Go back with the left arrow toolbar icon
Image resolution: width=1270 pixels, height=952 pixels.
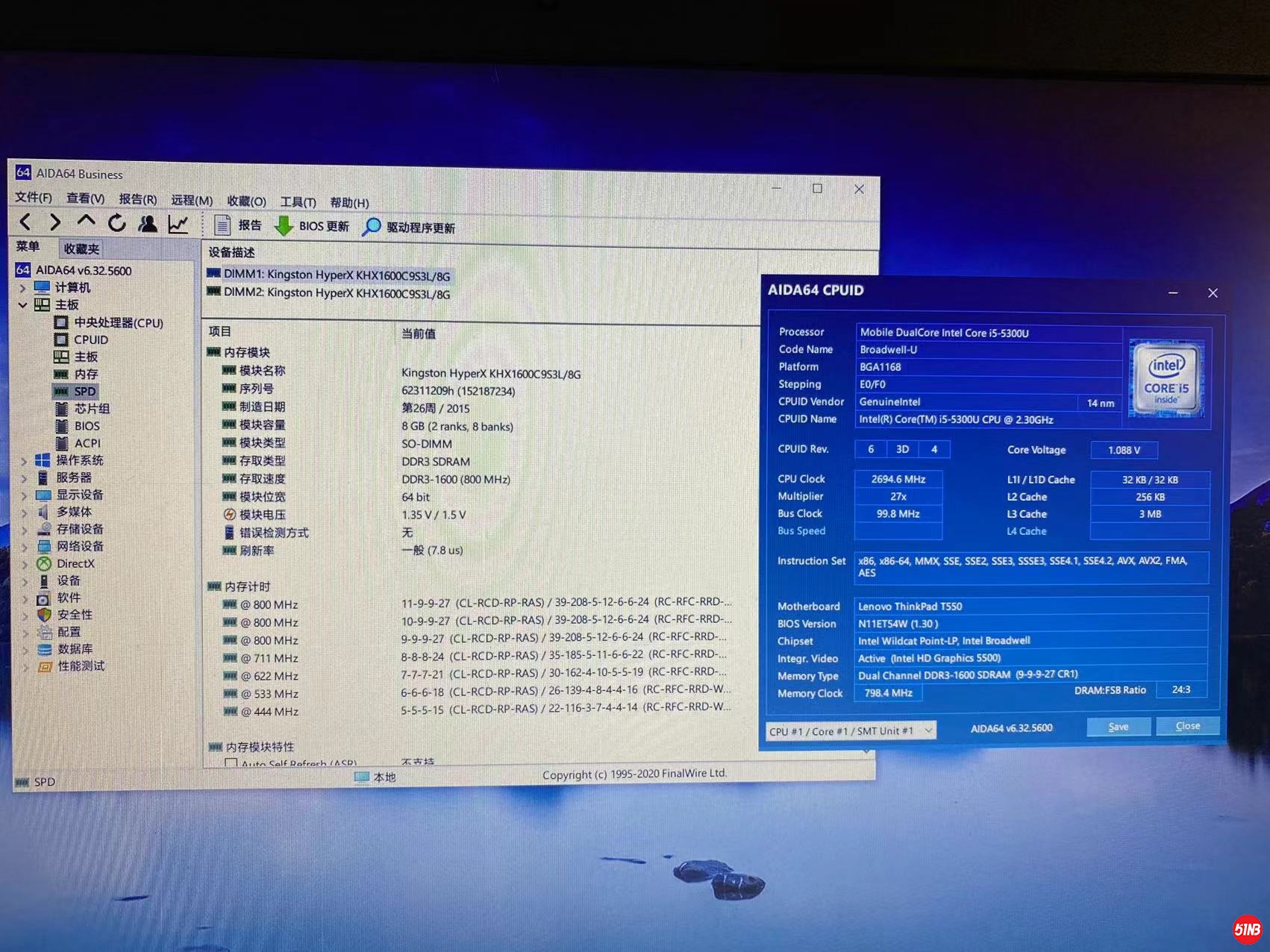coord(25,222)
